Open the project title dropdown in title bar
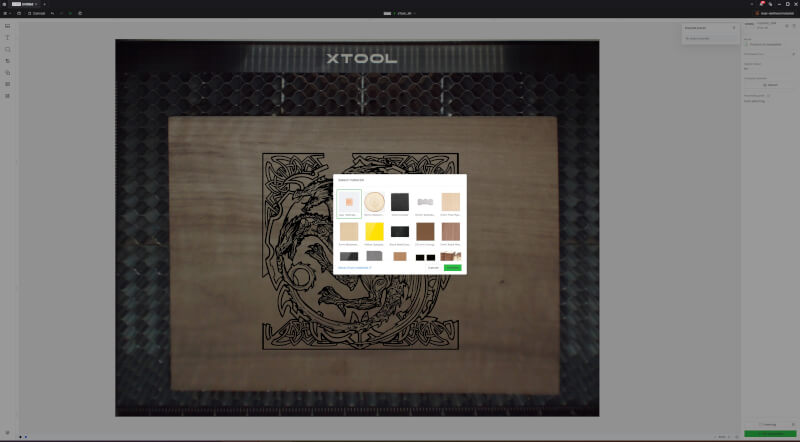Screen dimensions: 800x442 click(400, 13)
